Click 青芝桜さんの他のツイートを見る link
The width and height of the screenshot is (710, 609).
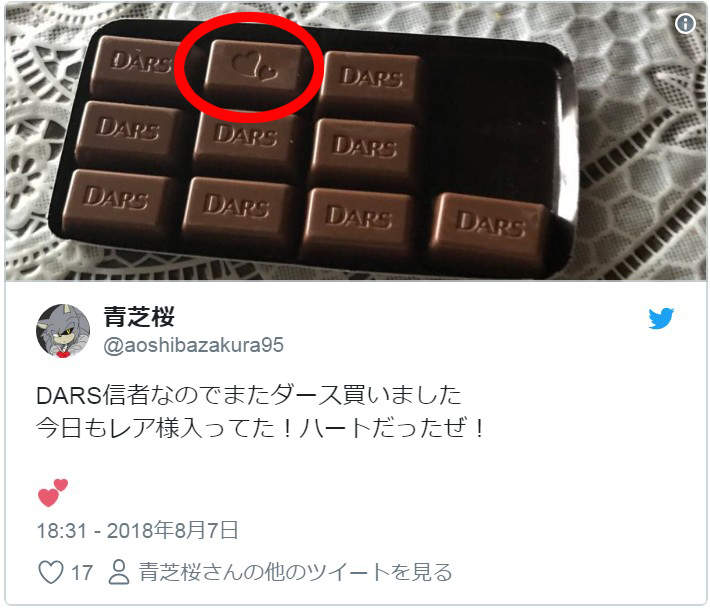pyautogui.click(x=295, y=572)
